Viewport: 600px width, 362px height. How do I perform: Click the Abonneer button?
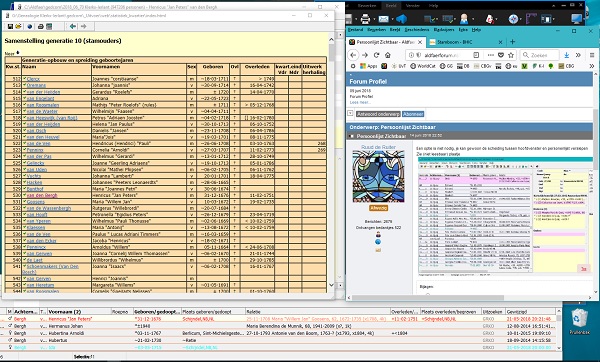[x=413, y=114]
